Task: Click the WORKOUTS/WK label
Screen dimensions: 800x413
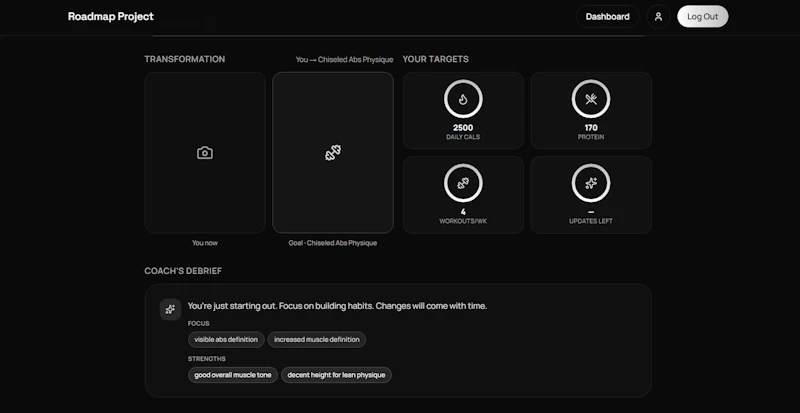Action: pos(463,222)
